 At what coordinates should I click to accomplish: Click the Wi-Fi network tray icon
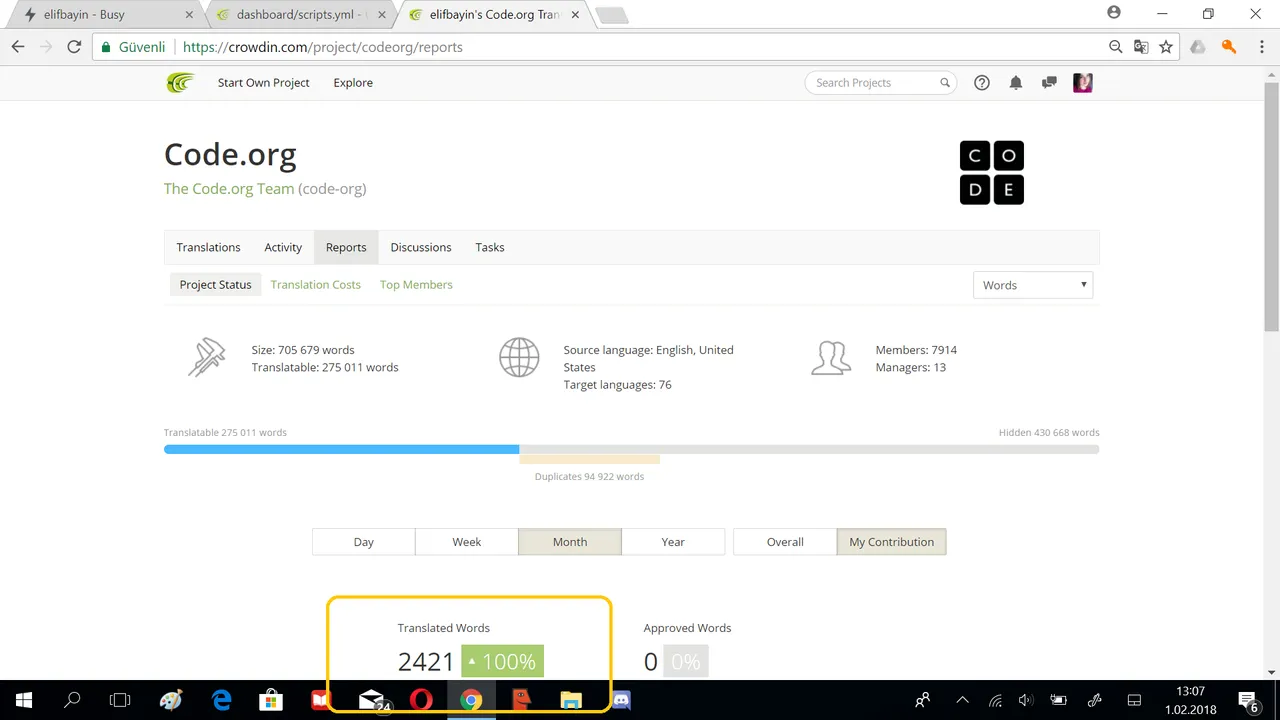tap(995, 700)
